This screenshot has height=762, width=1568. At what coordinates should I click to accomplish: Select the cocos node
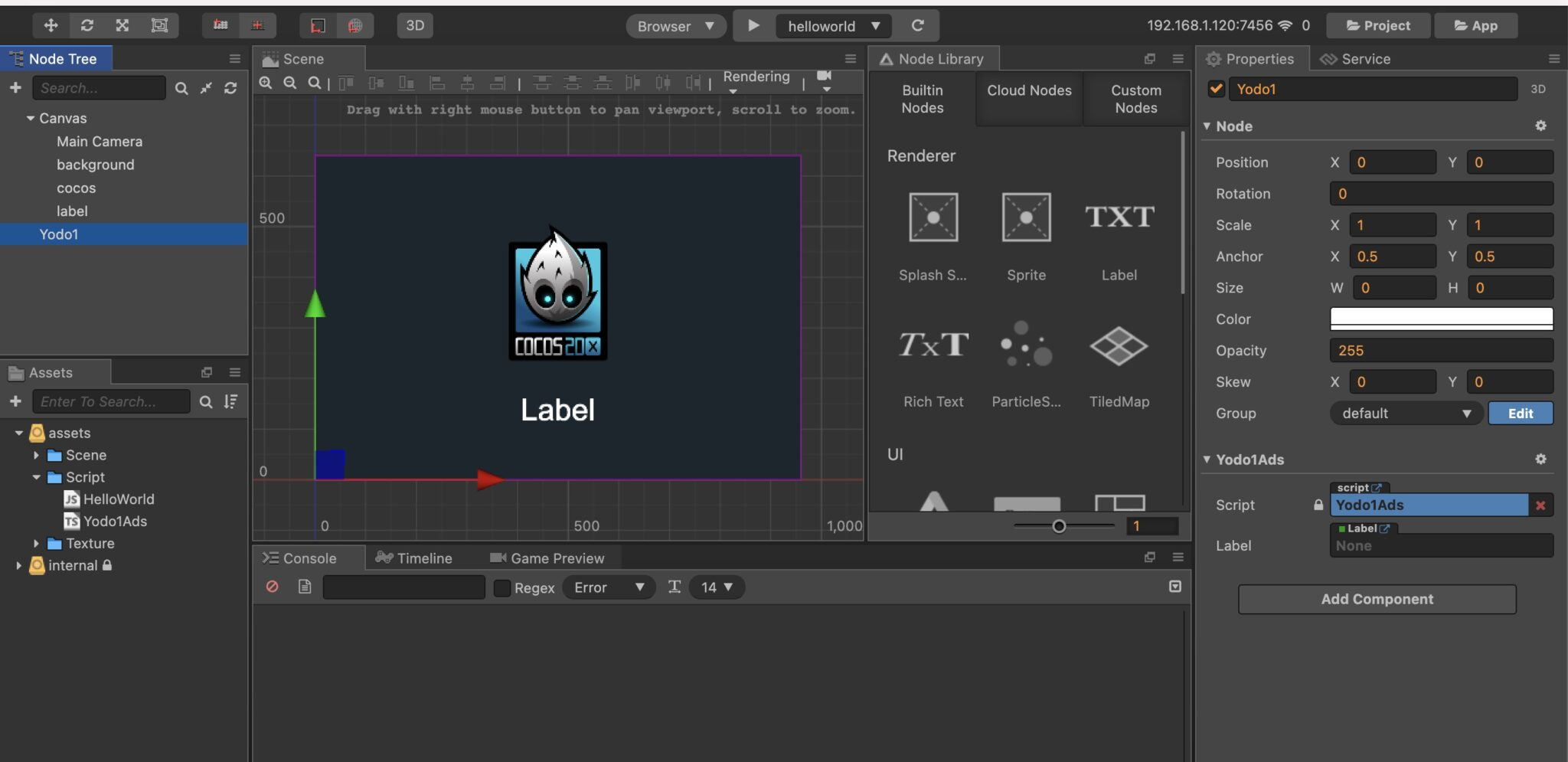pyautogui.click(x=77, y=188)
